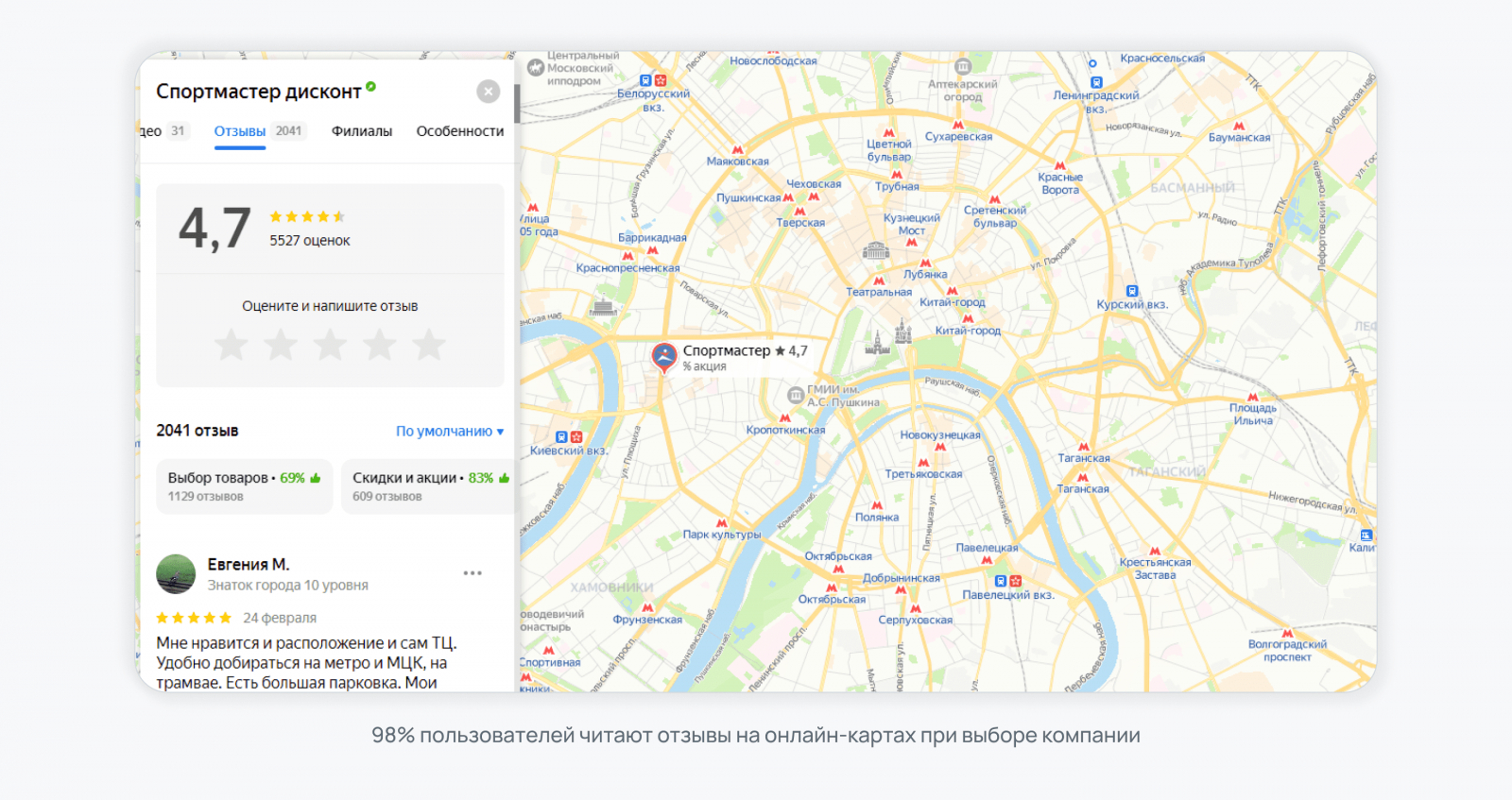Click the "Кузнецкий Мост" station label

(x=912, y=224)
